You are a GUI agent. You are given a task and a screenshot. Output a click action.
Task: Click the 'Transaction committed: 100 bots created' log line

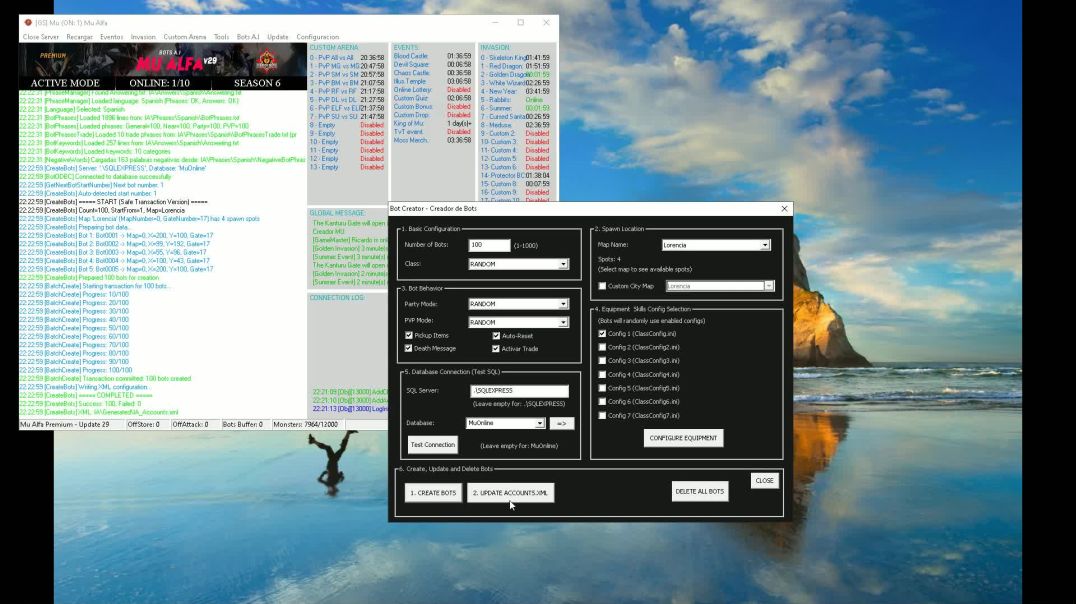coord(105,379)
